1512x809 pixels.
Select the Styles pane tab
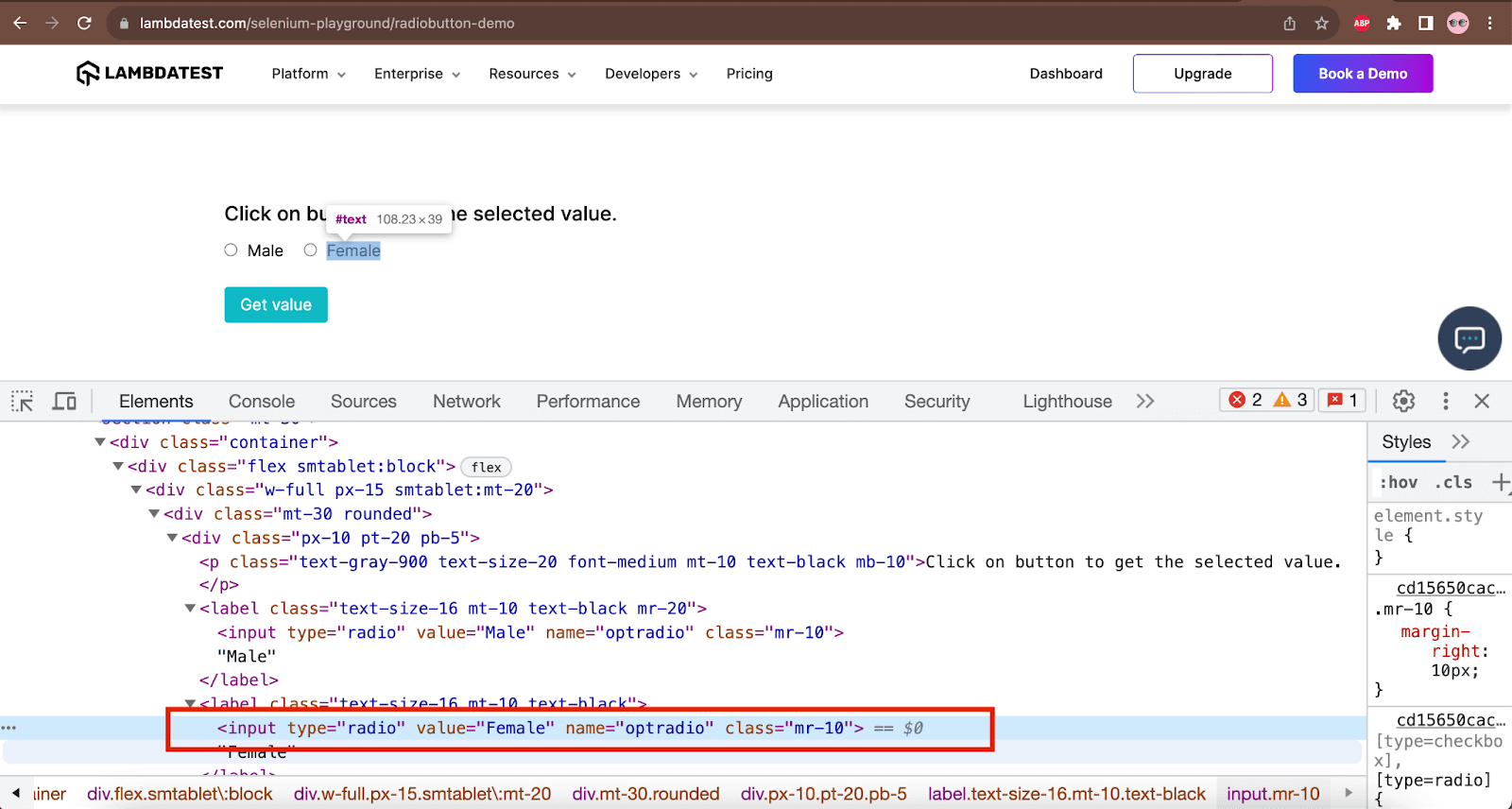[1406, 441]
